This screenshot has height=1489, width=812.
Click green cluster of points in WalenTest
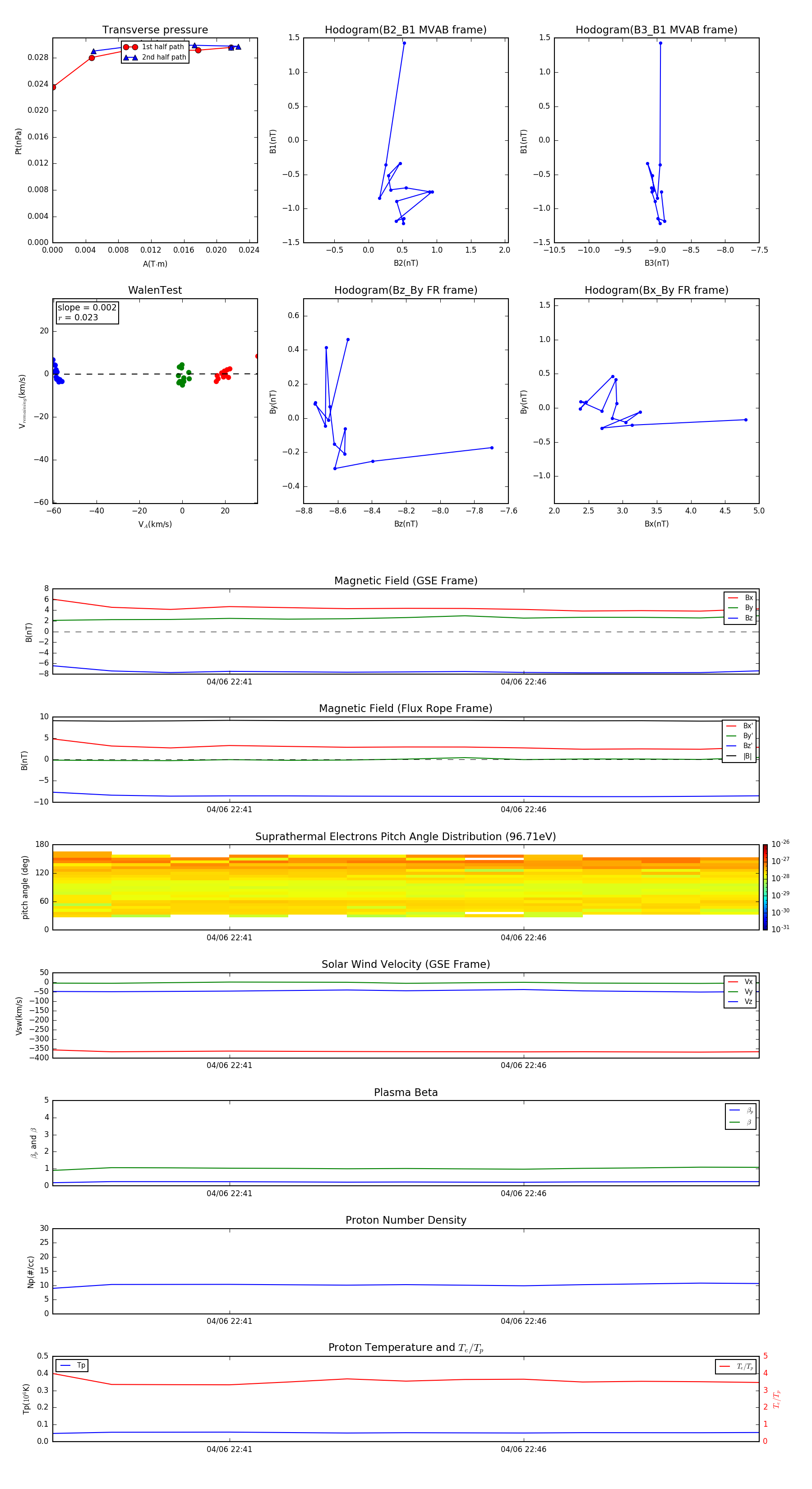[183, 375]
